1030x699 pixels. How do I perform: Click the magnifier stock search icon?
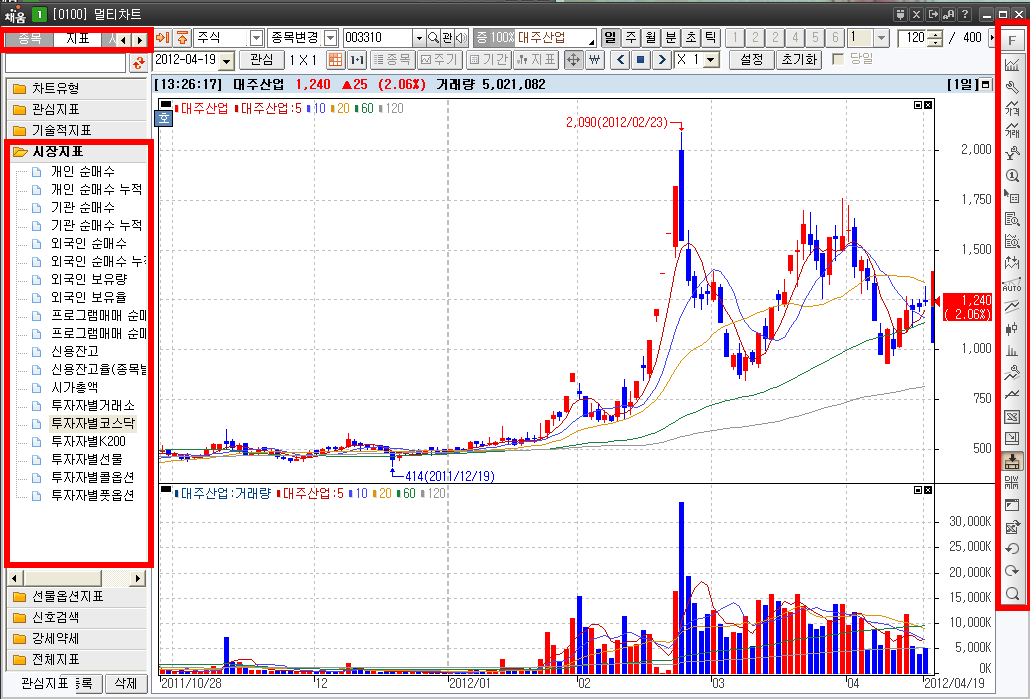(434, 37)
